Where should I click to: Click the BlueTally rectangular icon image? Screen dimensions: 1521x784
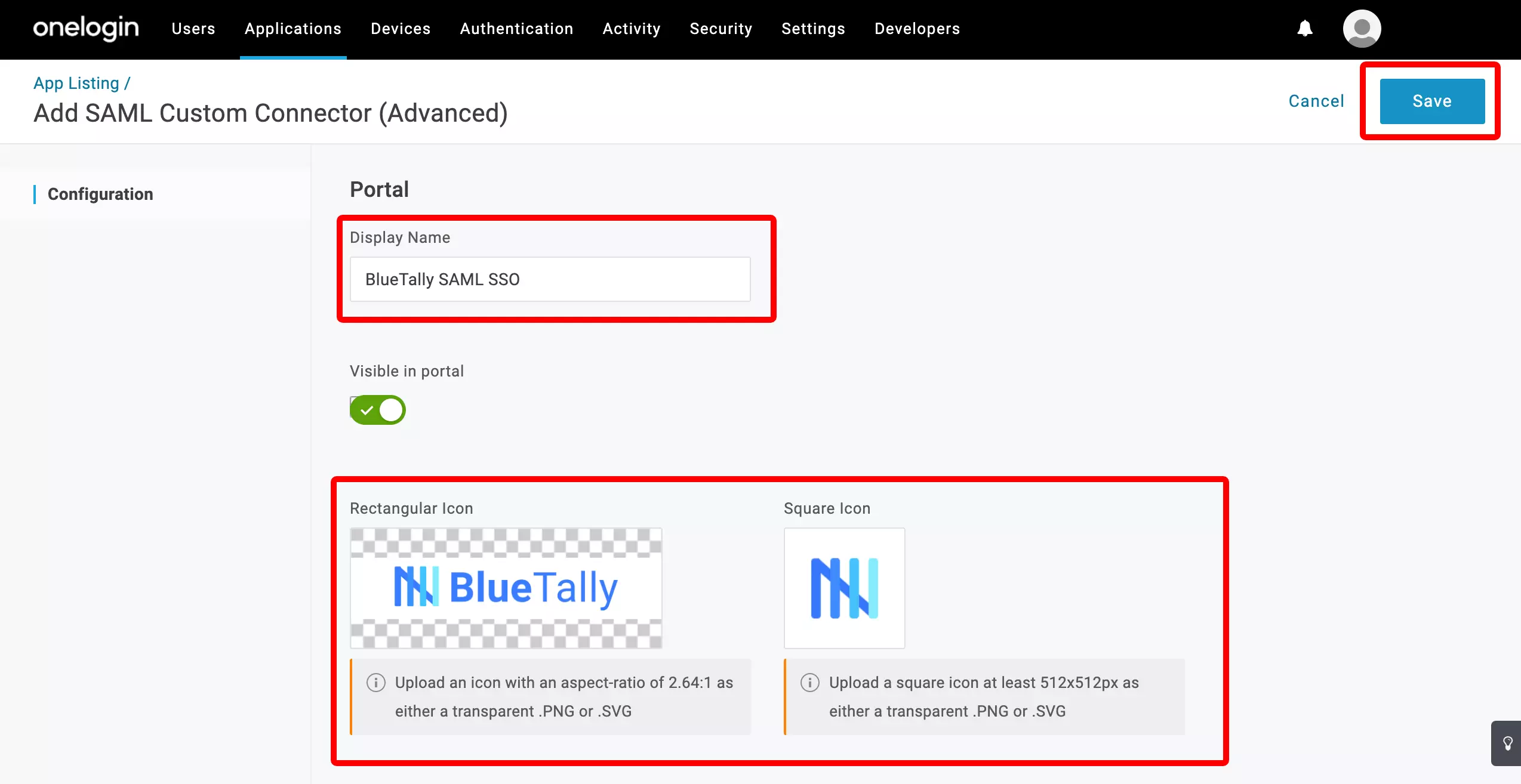coord(506,588)
